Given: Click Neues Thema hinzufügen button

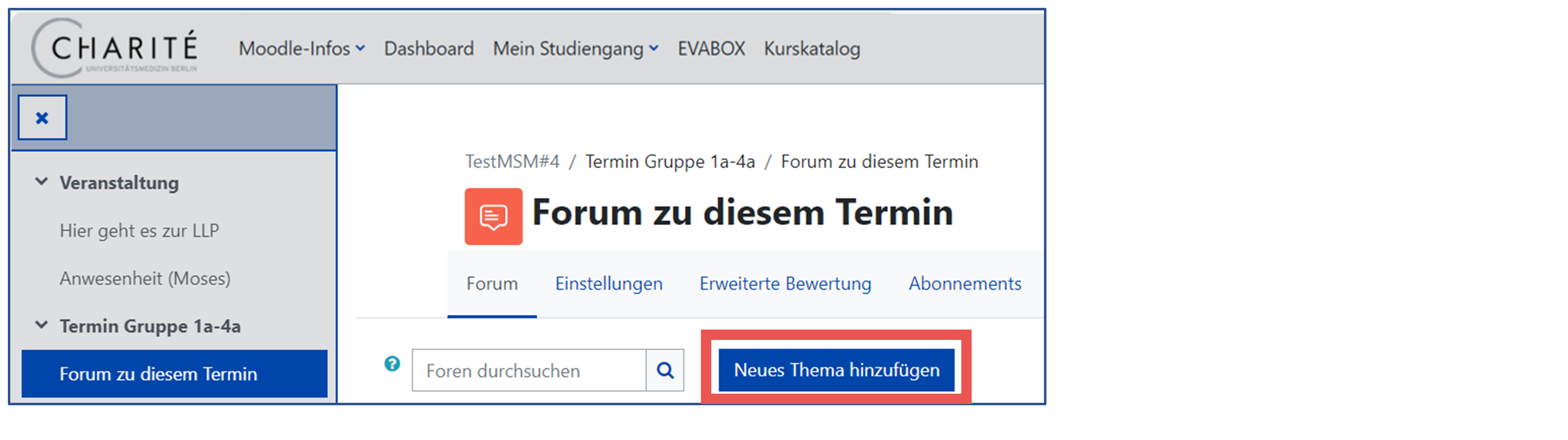Looking at the screenshot, I should [836, 370].
